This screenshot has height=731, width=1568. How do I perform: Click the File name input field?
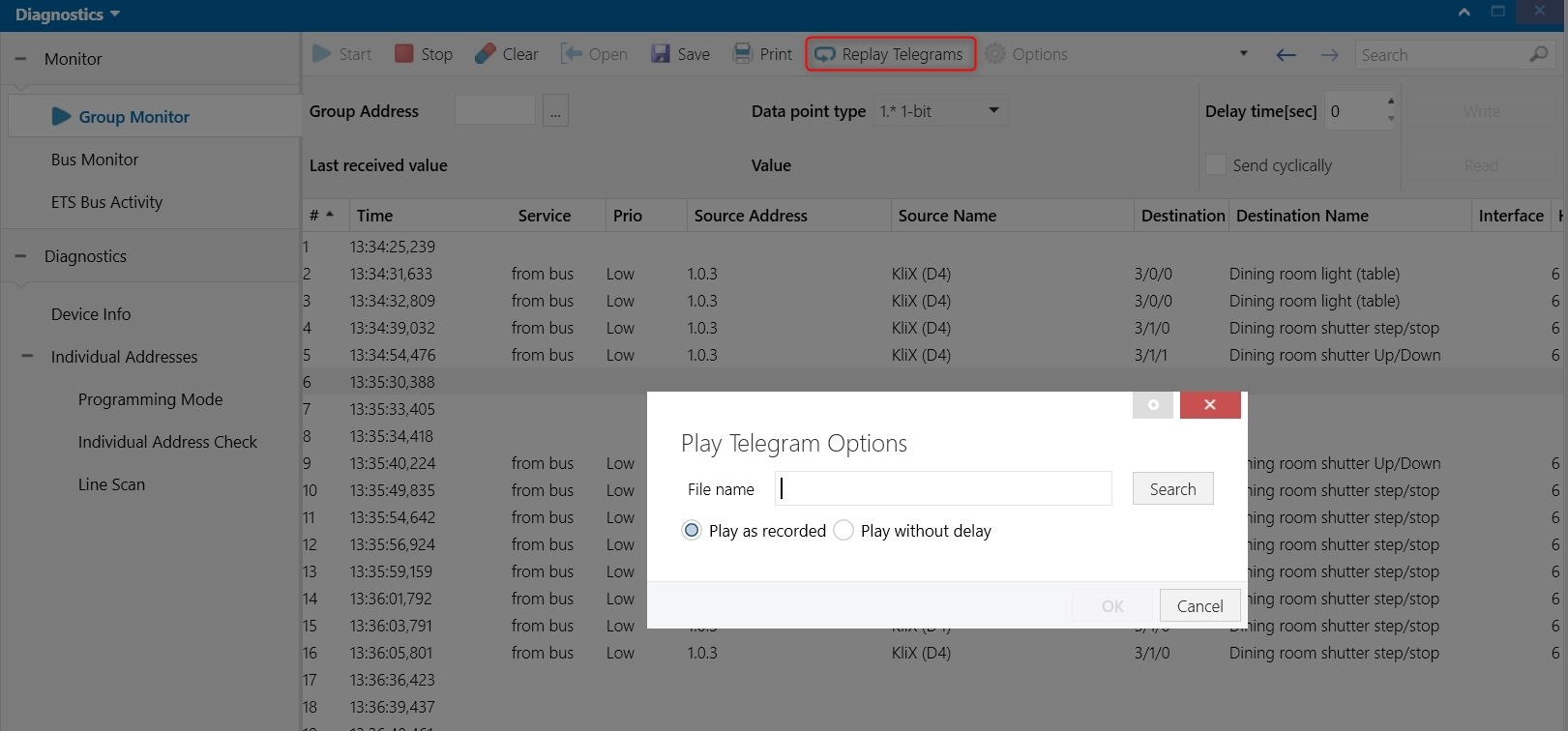click(943, 488)
